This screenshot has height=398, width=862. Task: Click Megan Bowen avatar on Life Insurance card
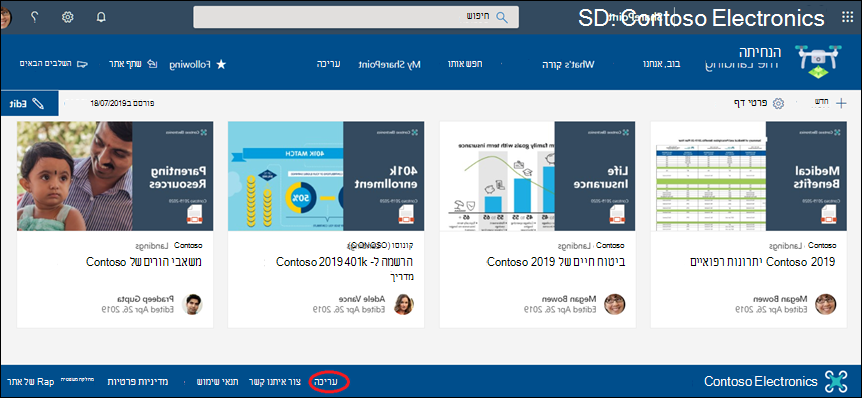coord(614,304)
